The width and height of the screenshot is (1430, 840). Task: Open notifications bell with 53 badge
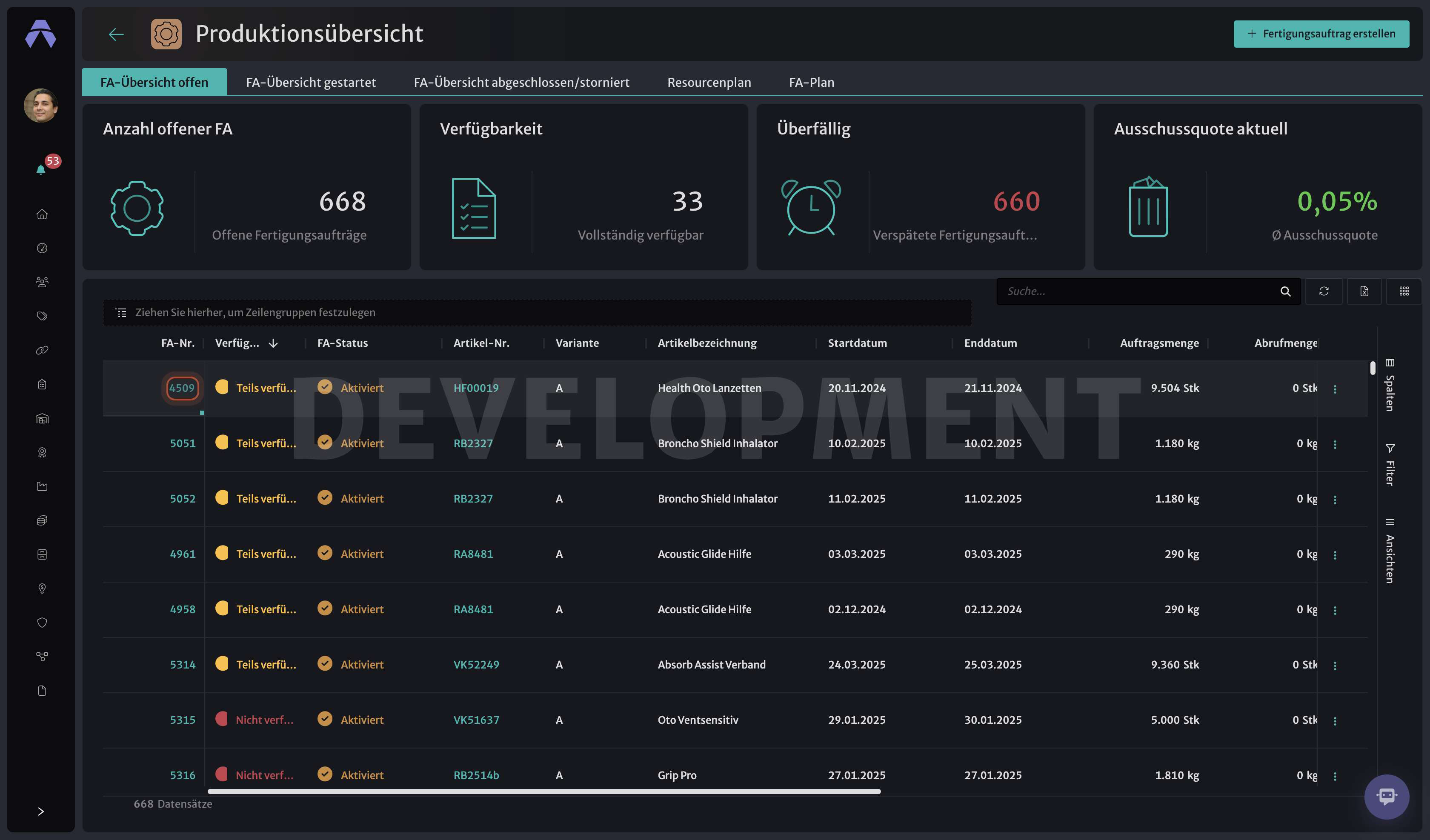(41, 169)
